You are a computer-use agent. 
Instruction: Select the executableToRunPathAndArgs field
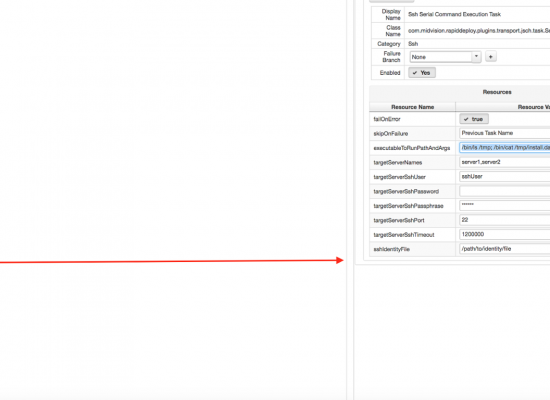point(505,147)
